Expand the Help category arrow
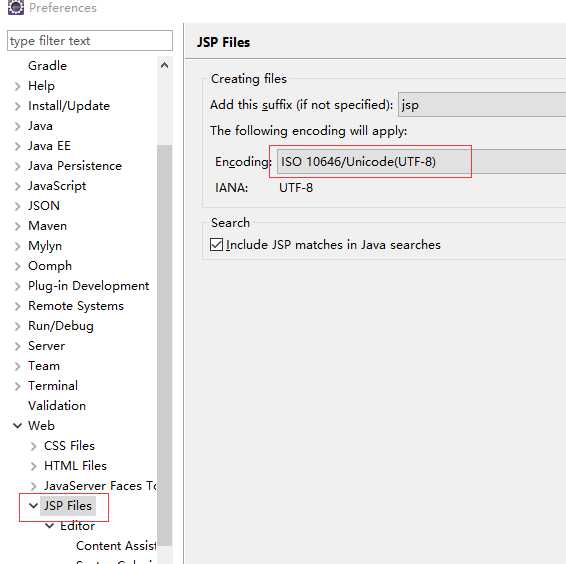 (x=17, y=86)
